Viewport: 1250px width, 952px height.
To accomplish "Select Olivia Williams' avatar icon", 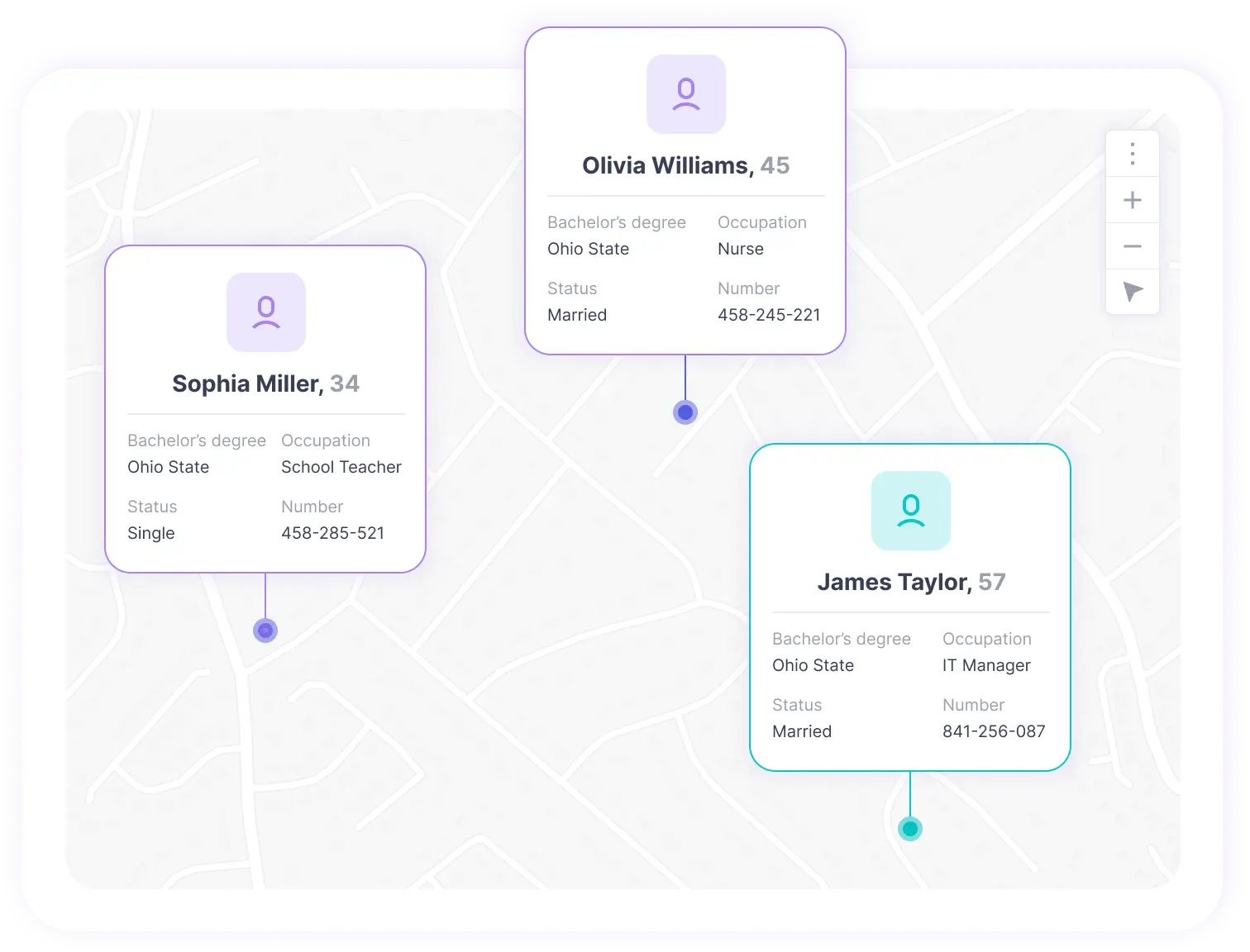I will [x=685, y=94].
